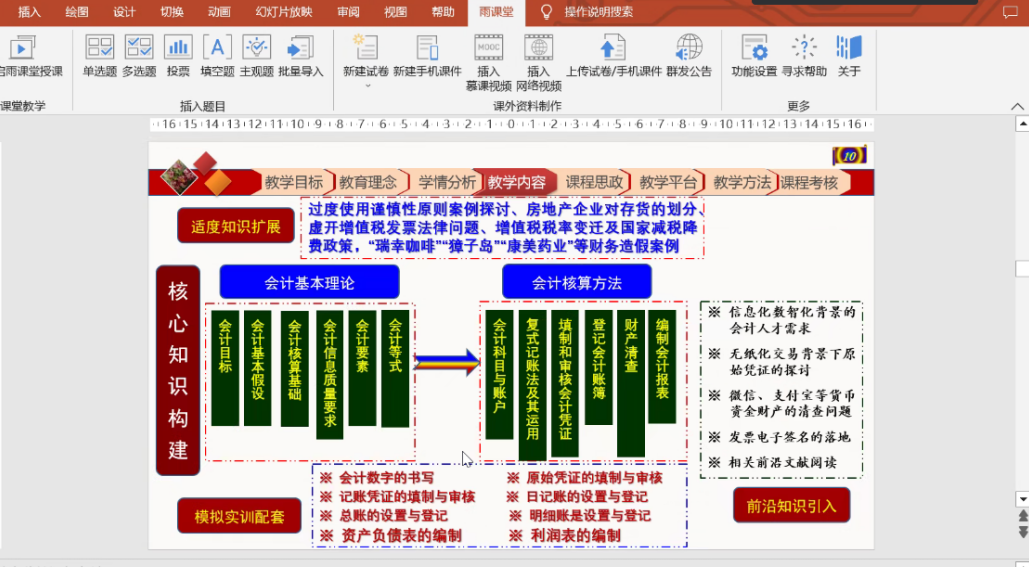Screen dimensions: 1031x567
Task: Open the 动画 ribbon tab
Action: point(219,12)
